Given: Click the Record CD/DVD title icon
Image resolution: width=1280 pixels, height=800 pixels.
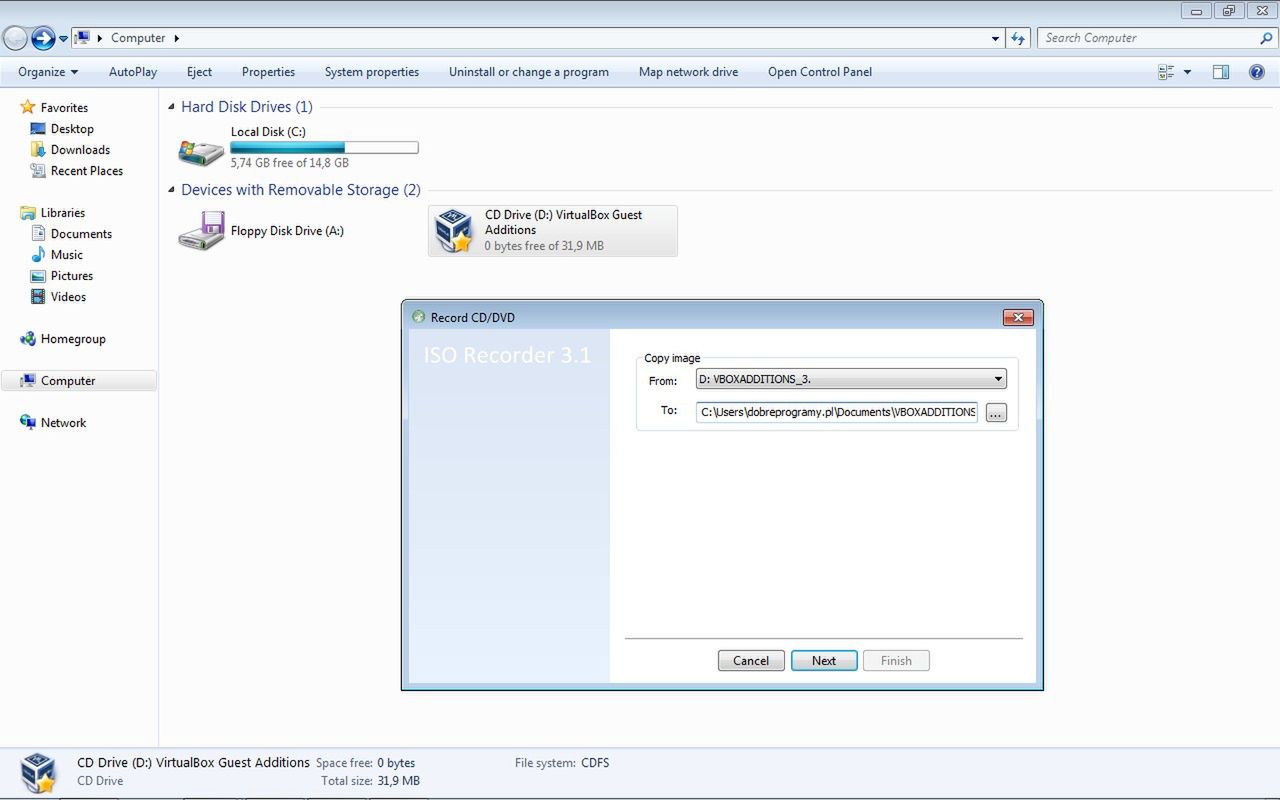Looking at the screenshot, I should (419, 317).
